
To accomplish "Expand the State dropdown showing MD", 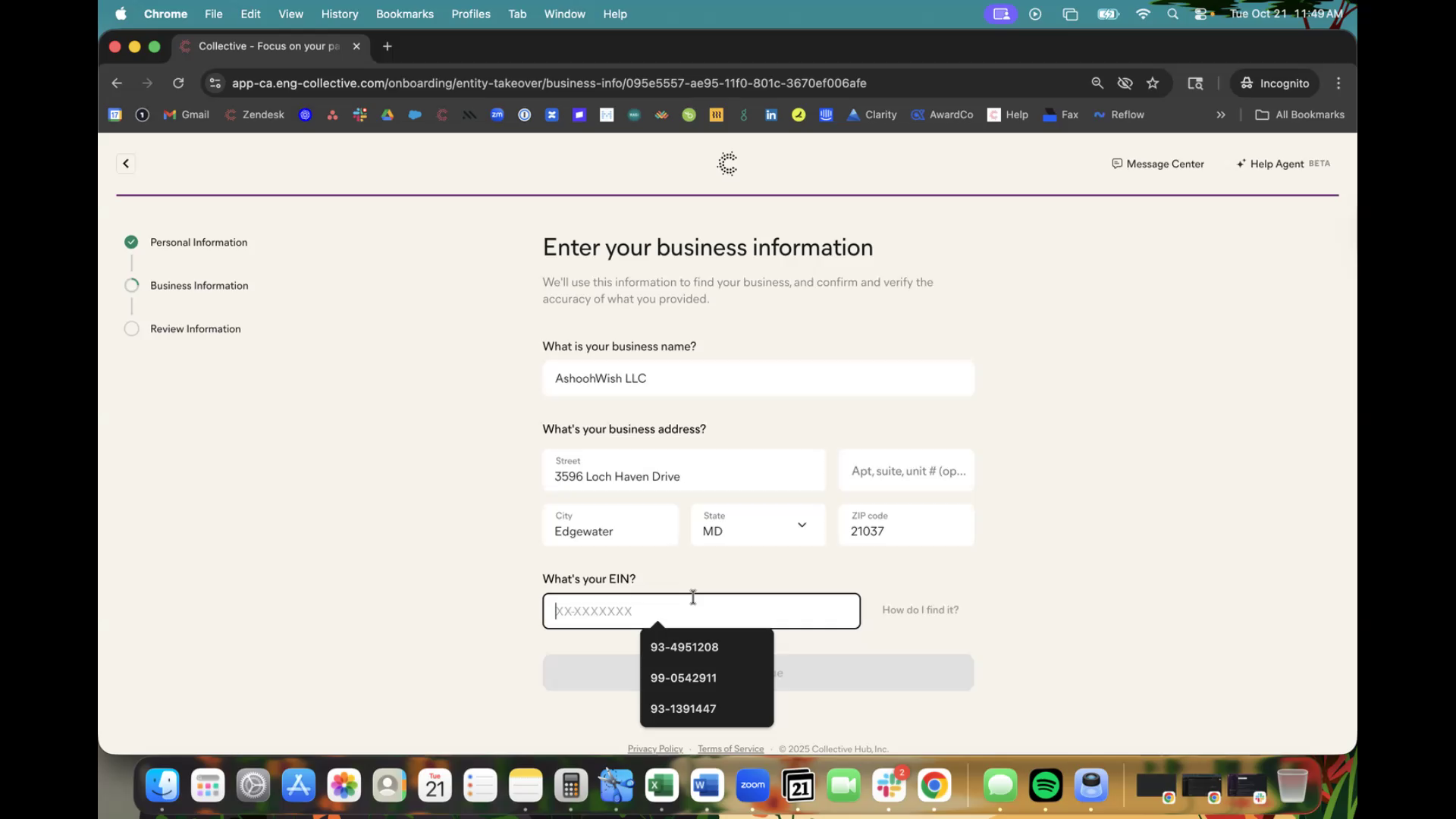I will coord(758,525).
